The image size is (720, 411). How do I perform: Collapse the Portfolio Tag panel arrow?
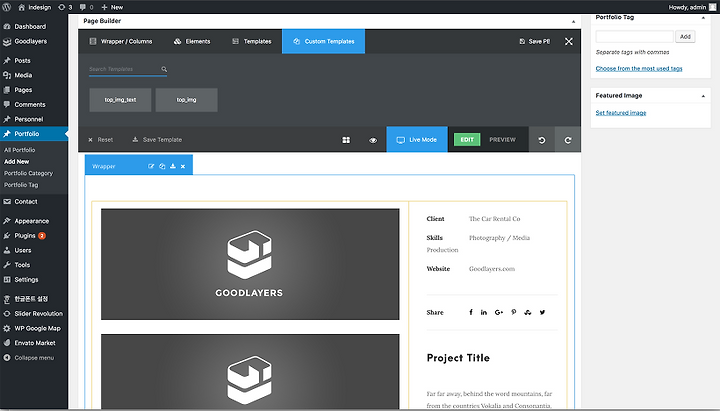point(703,18)
